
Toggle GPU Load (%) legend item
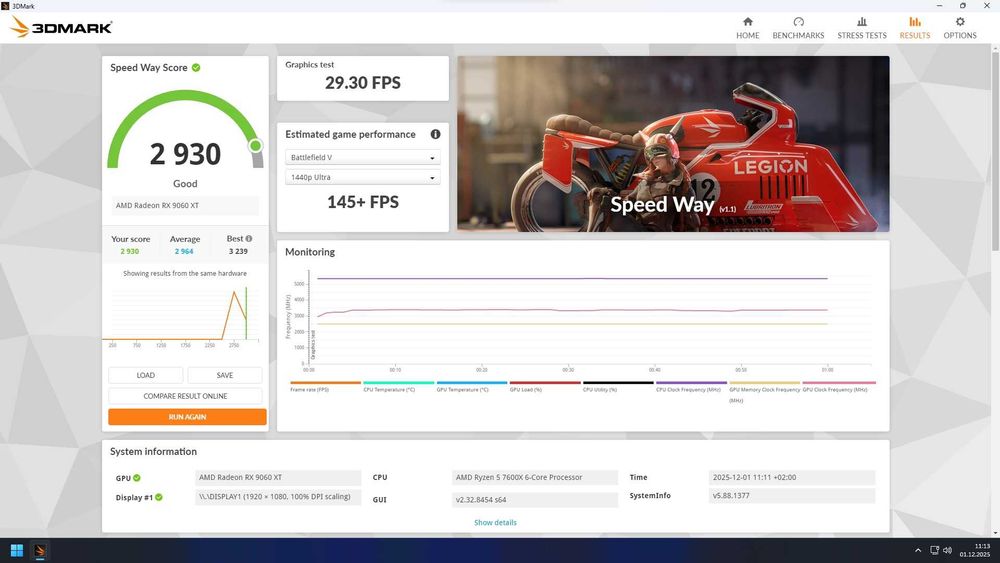[x=545, y=386]
